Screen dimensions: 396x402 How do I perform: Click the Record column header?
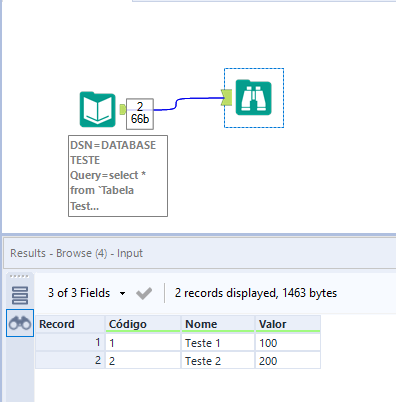coord(70,324)
